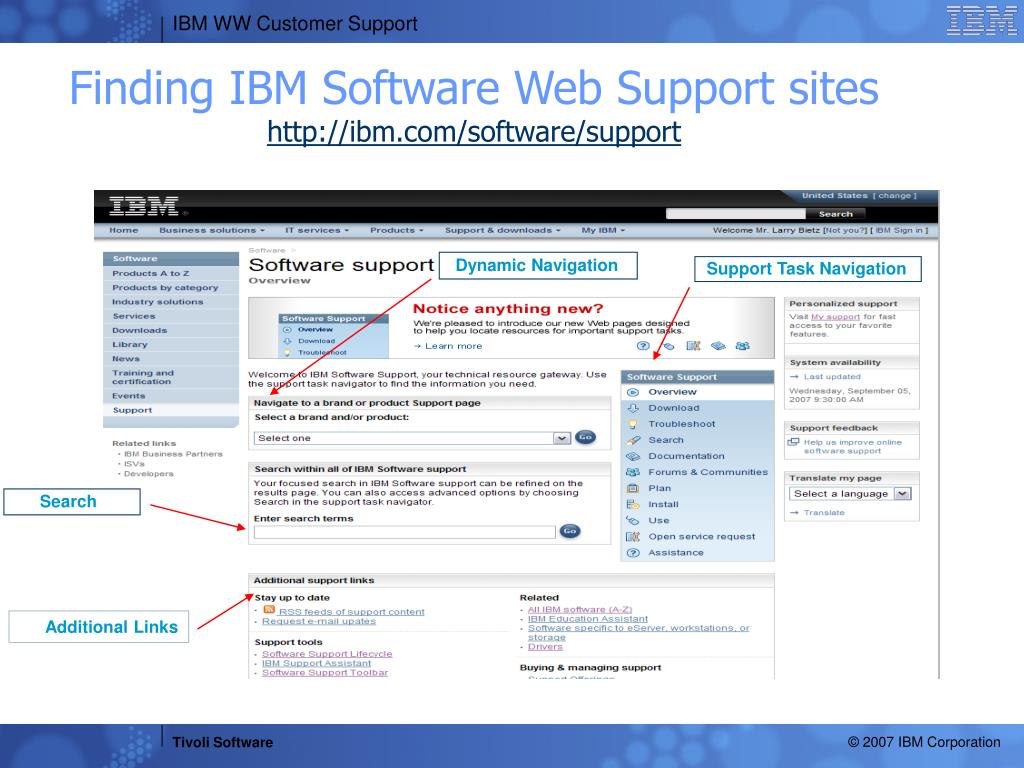Click Go button next to search terms field
Image resolution: width=1024 pixels, height=768 pixels.
569,532
